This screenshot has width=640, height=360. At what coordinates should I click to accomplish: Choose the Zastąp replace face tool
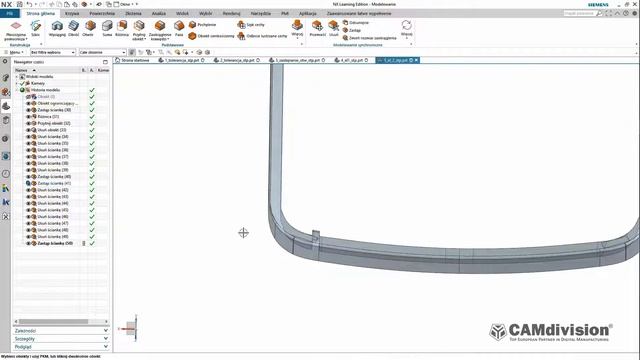351,30
